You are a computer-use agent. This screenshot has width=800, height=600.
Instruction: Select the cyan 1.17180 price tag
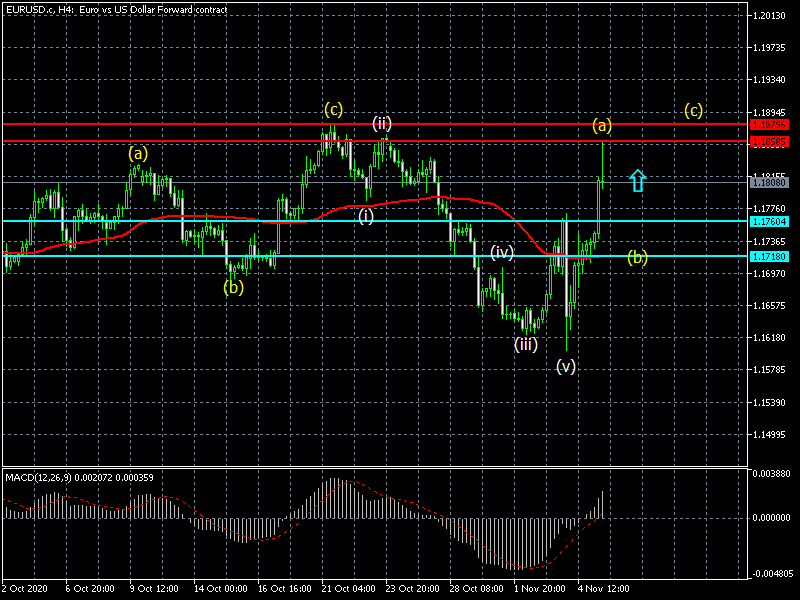click(771, 257)
